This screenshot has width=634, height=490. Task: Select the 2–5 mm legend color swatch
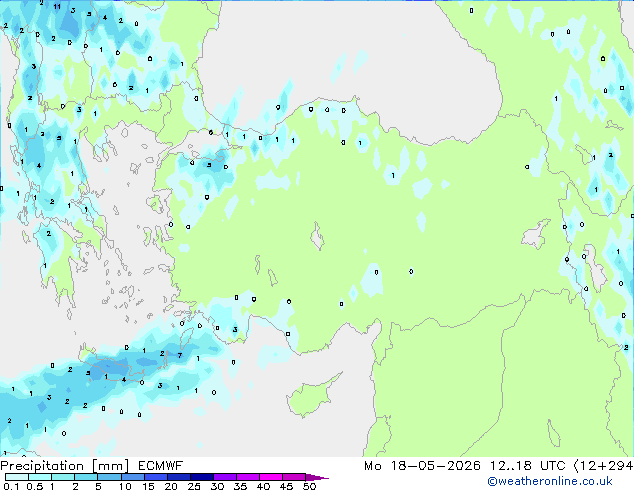[86, 477]
